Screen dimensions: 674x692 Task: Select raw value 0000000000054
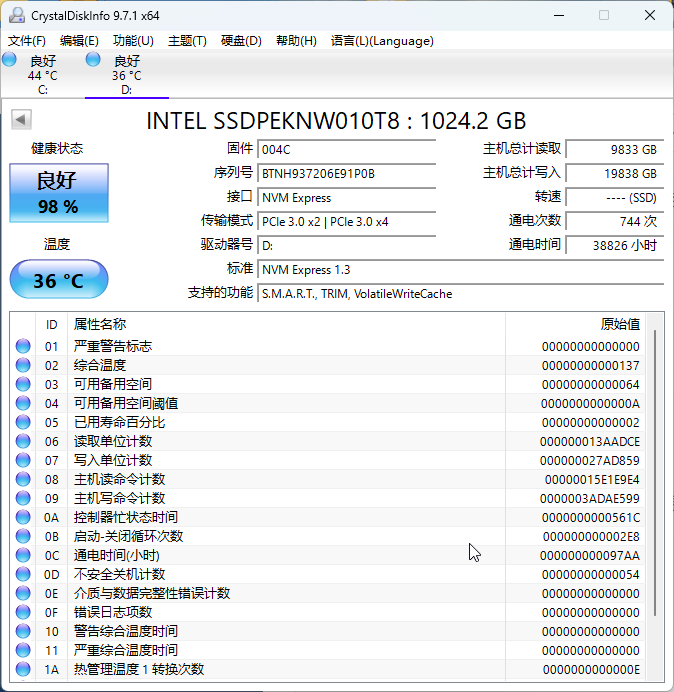coord(591,574)
